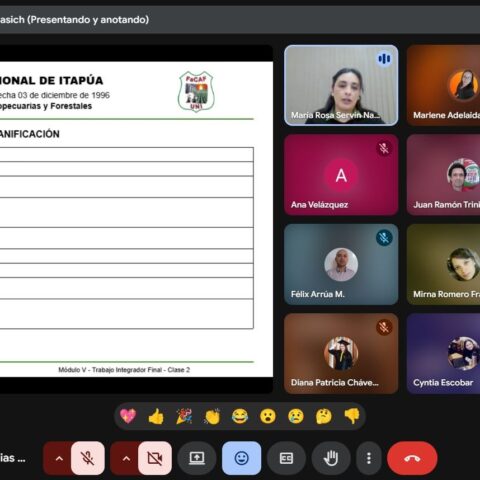This screenshot has height=480, width=480.
Task: Click the '03 de diciembre de 1996' text
Action: (64, 95)
